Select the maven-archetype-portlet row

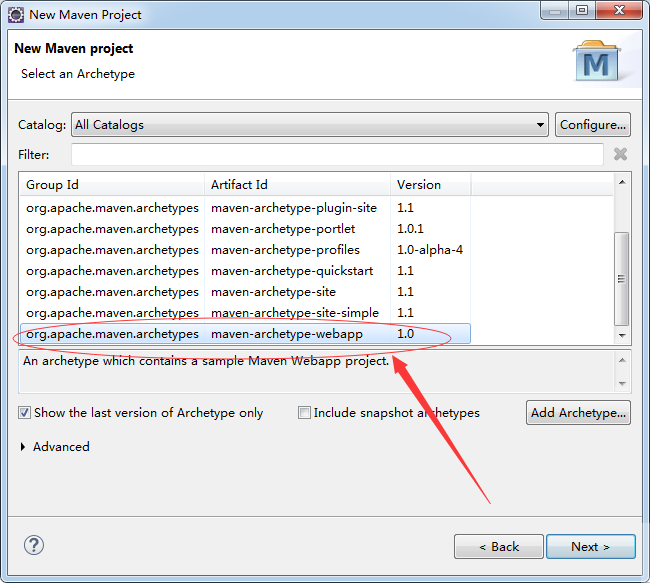[x=245, y=229]
